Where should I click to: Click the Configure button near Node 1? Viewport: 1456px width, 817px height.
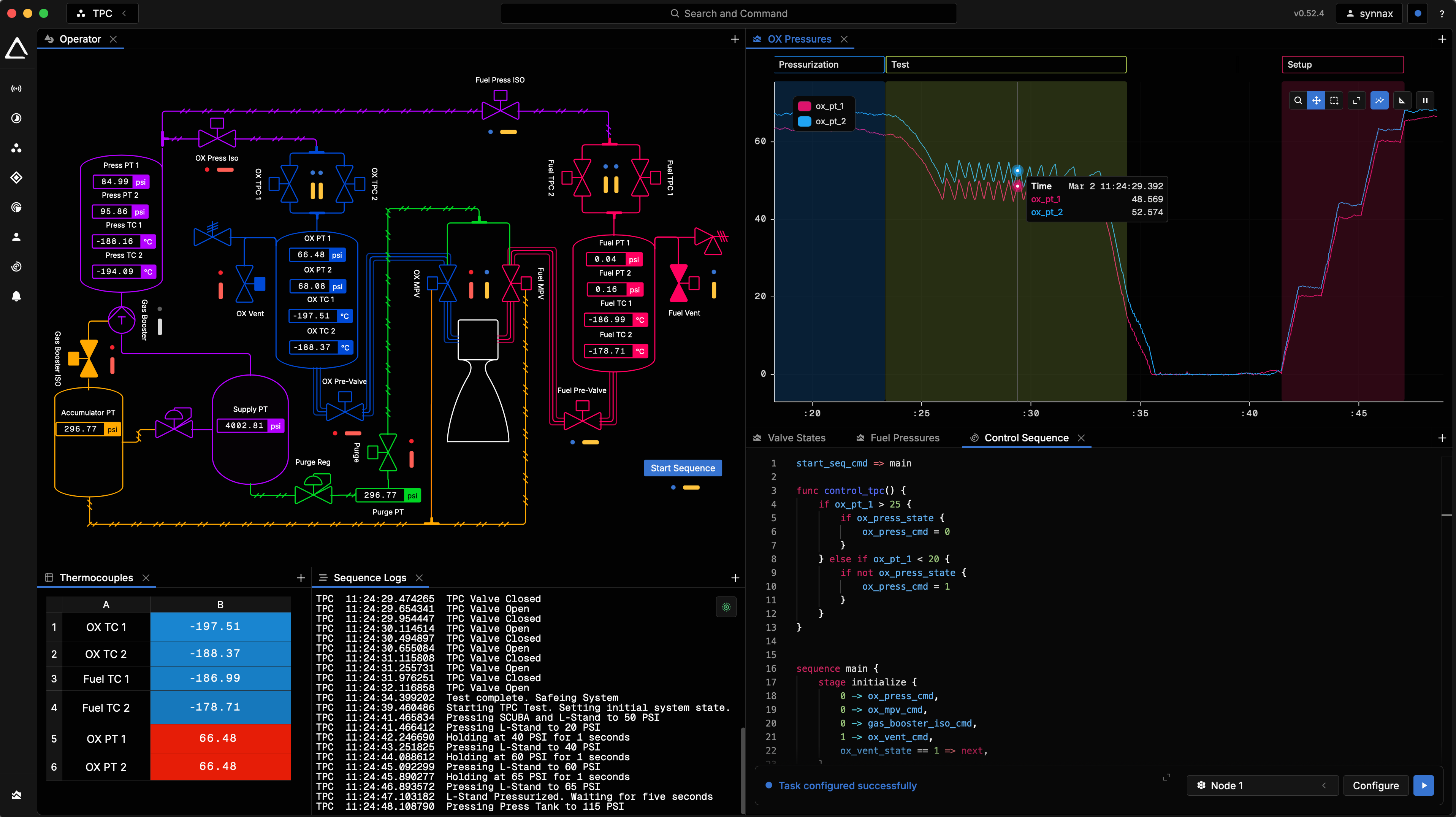1376,785
